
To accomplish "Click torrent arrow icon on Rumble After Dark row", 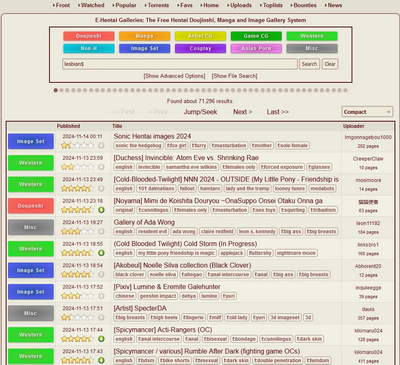I will (x=101, y=360).
